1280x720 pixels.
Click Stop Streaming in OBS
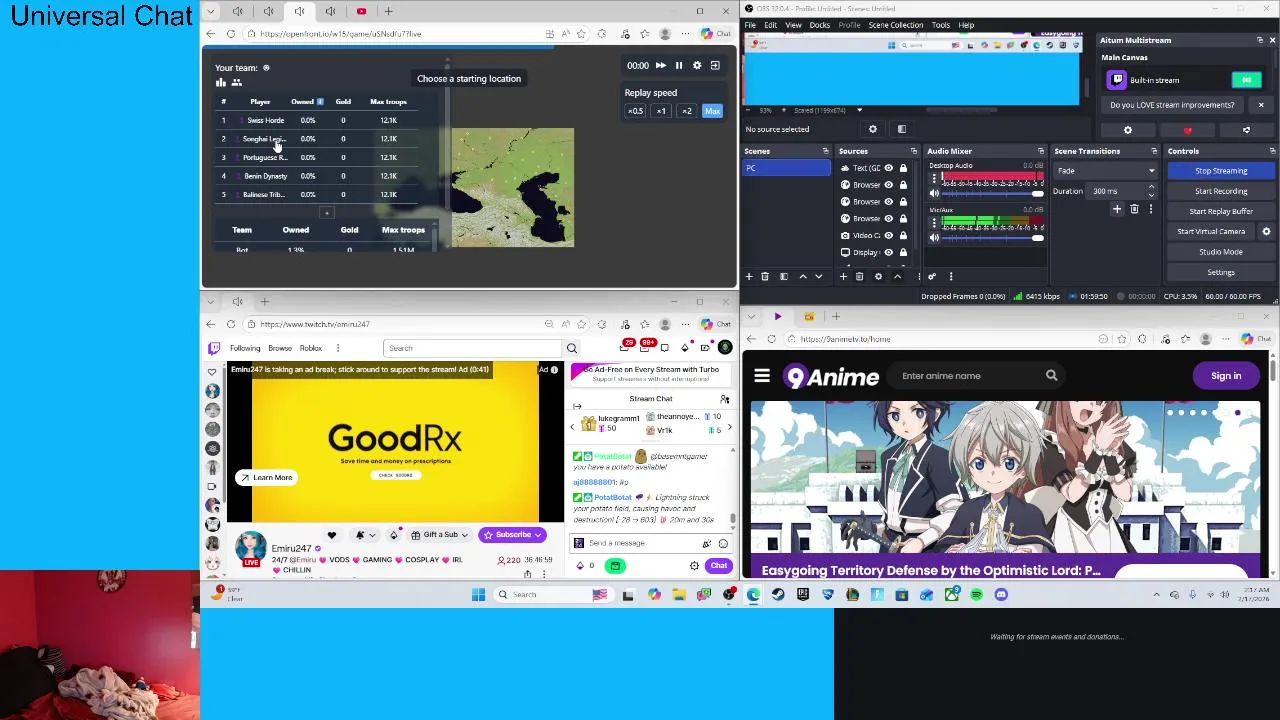pos(1221,171)
